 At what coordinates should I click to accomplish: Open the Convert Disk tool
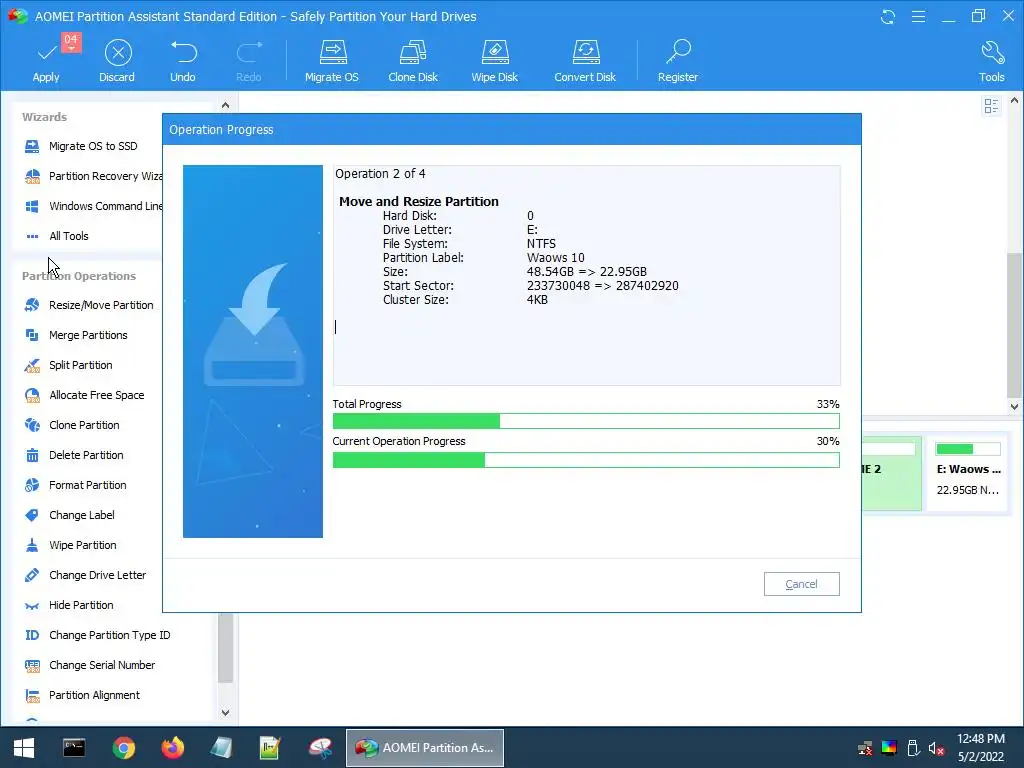pyautogui.click(x=585, y=61)
